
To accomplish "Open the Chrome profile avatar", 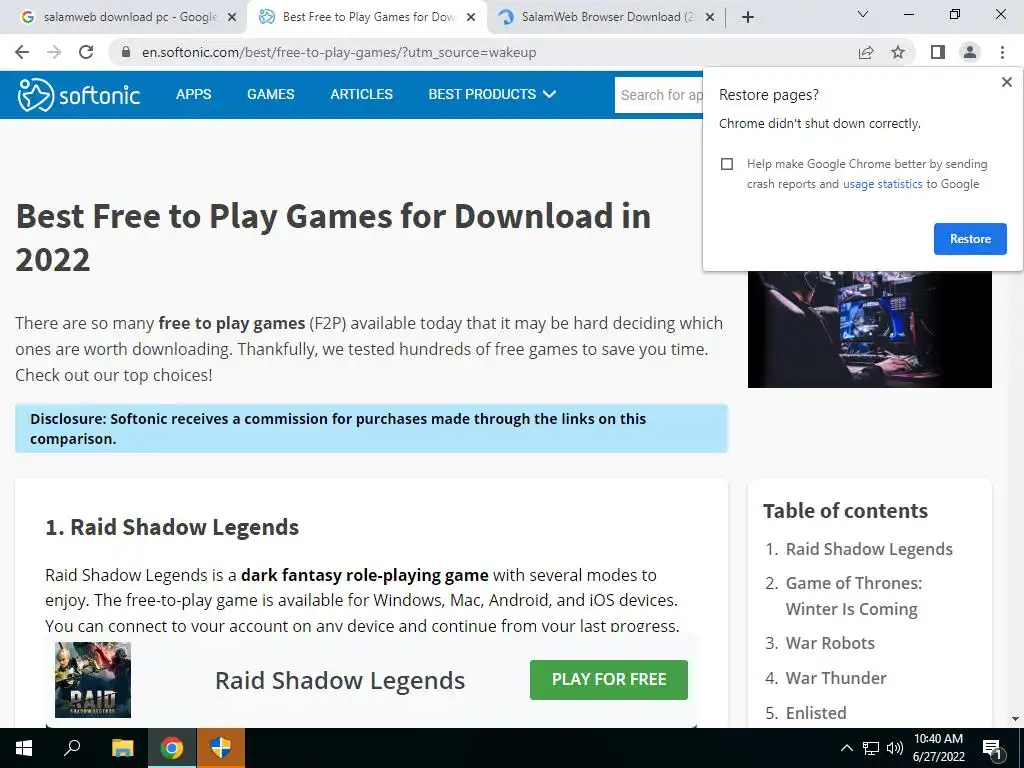I will point(970,52).
